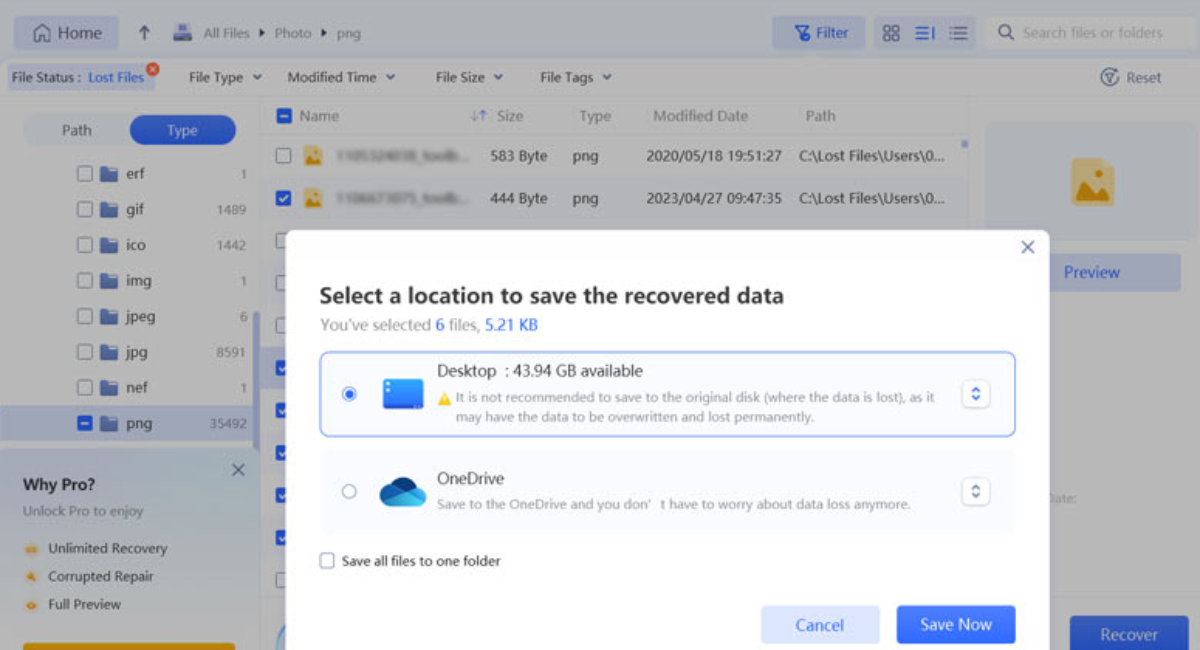The height and width of the screenshot is (650, 1200).
Task: Check the erf folder checkbox
Action: click(x=85, y=173)
